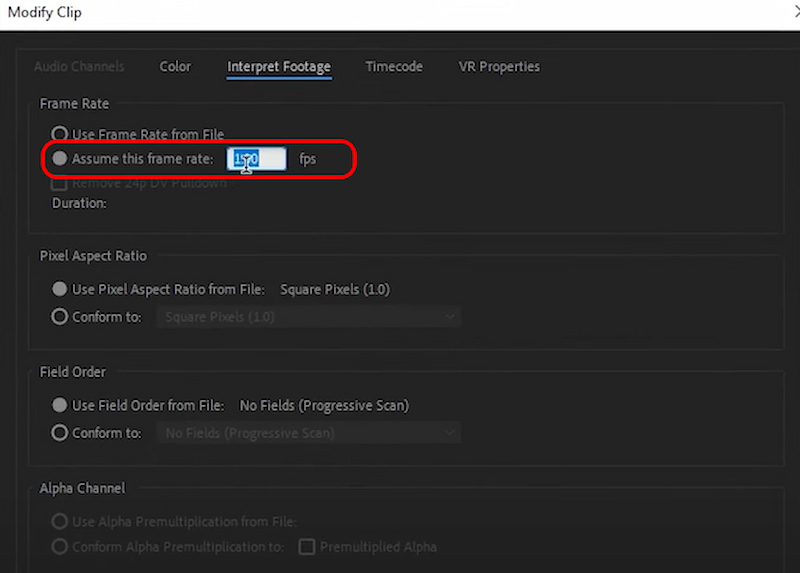Open the VR Properties tab
Screen dimensions: 800x573
pyautogui.click(x=499, y=66)
